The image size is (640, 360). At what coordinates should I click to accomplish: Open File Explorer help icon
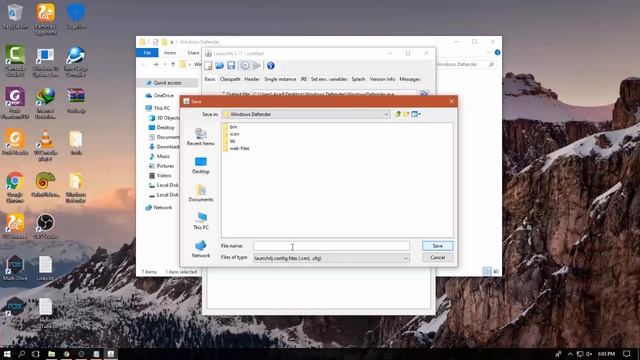(x=497, y=53)
